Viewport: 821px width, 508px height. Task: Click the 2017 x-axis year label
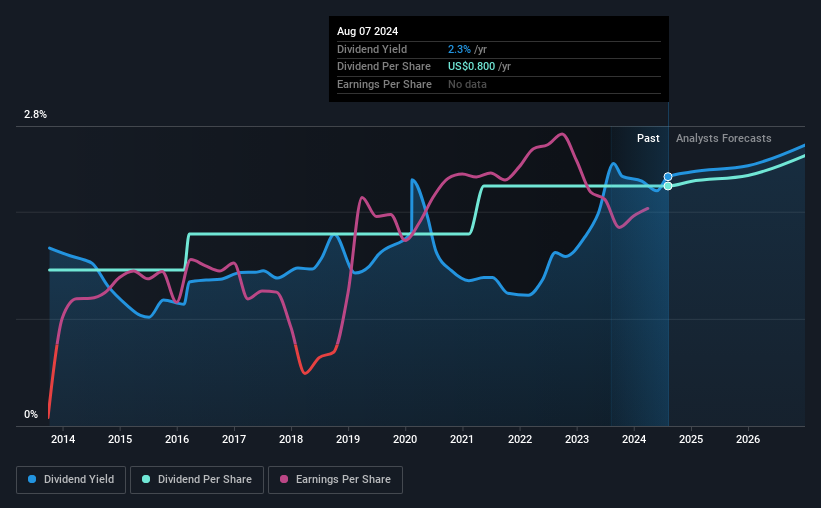click(234, 439)
